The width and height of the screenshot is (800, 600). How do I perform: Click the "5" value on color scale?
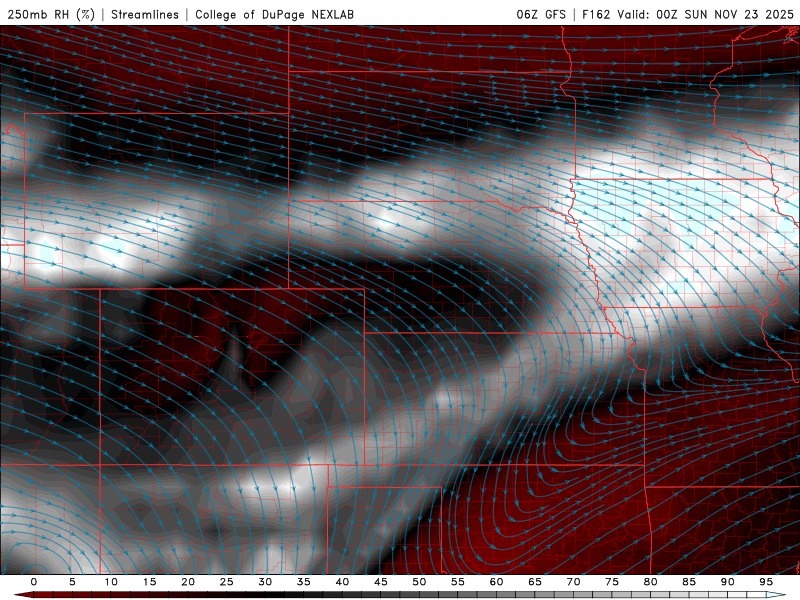coord(72,582)
